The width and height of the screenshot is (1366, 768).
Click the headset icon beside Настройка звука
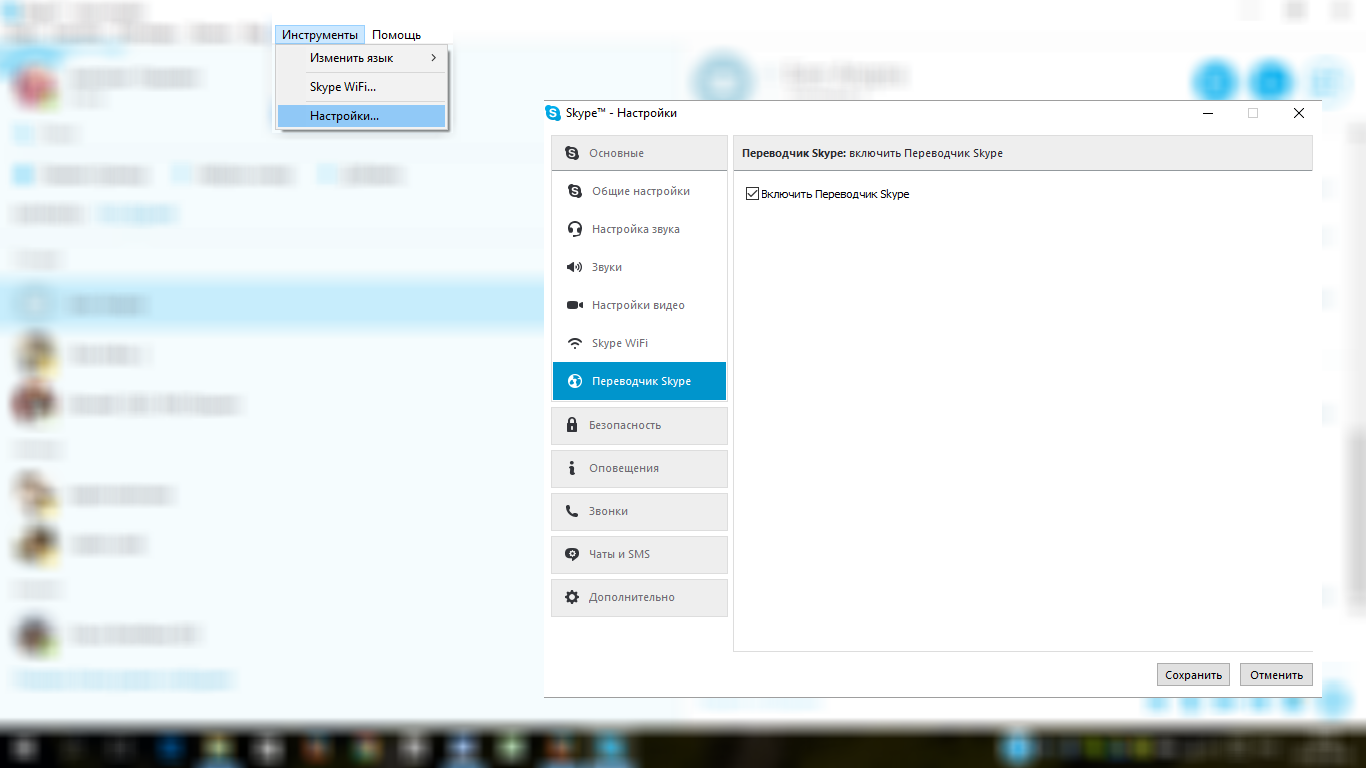coord(575,229)
